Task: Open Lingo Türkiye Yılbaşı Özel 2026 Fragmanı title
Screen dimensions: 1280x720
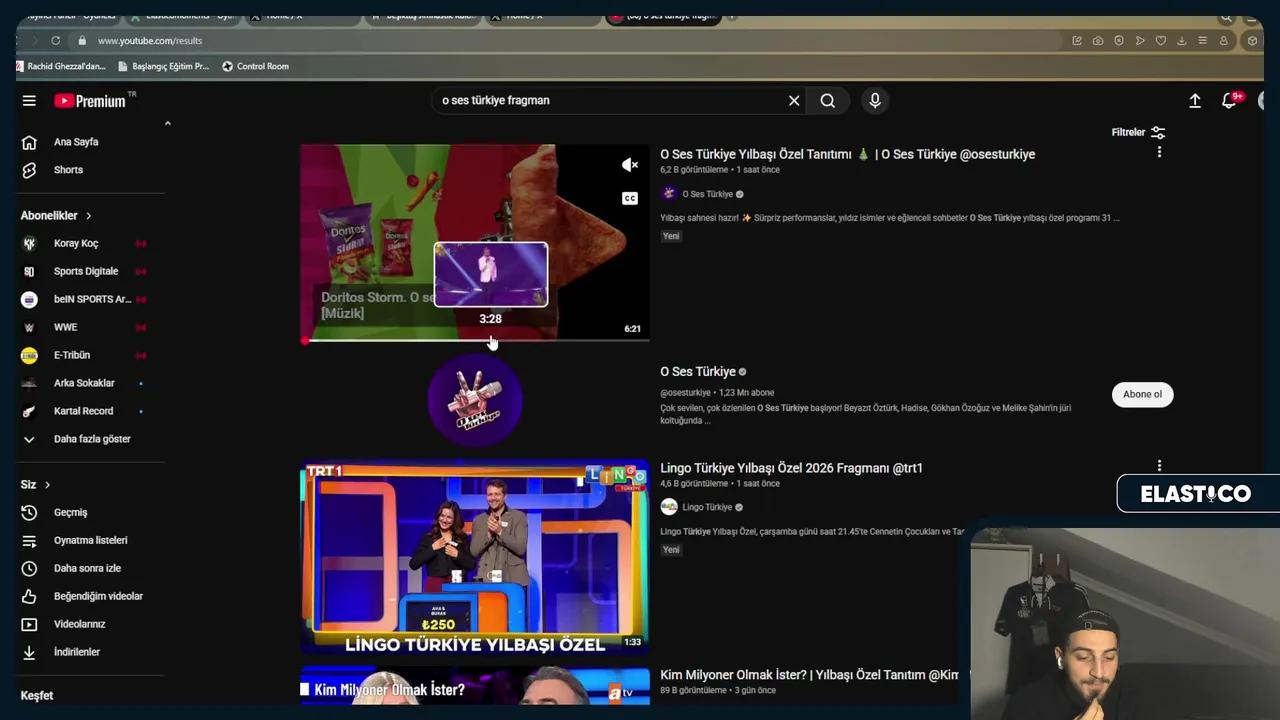Action: click(791, 468)
